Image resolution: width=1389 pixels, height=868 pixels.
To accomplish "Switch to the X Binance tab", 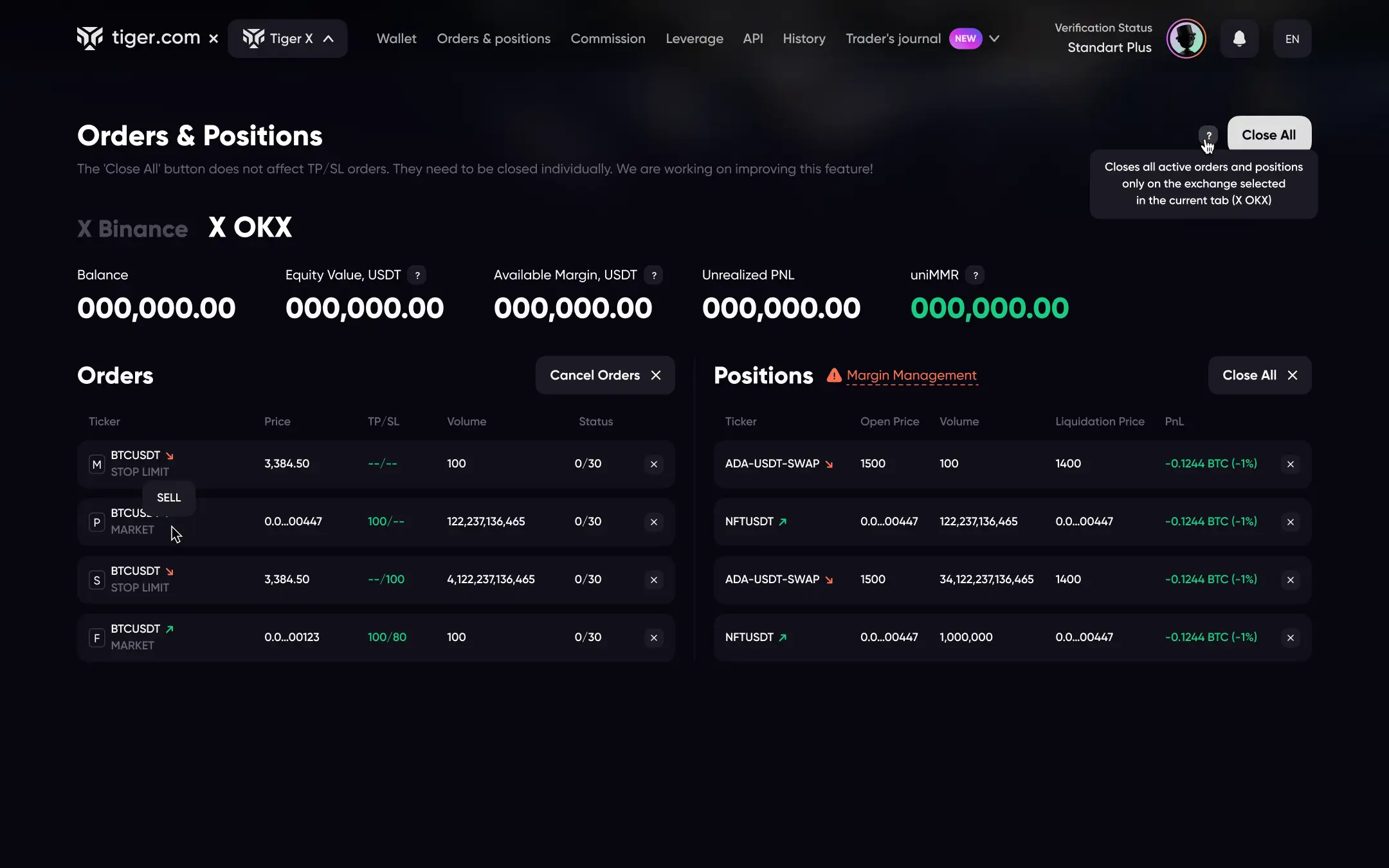I will [132, 229].
